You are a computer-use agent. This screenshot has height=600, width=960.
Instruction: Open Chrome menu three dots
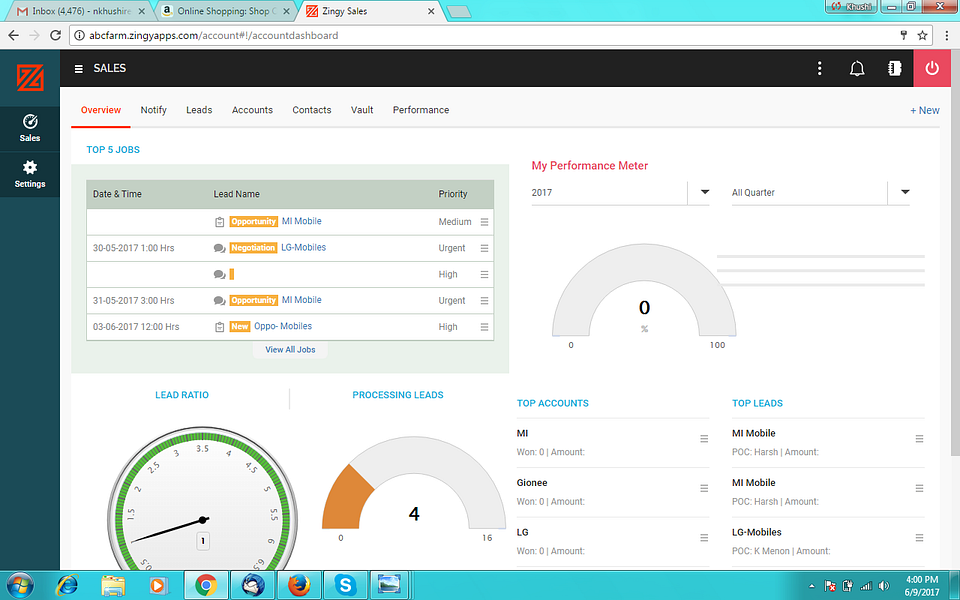pyautogui.click(x=947, y=36)
